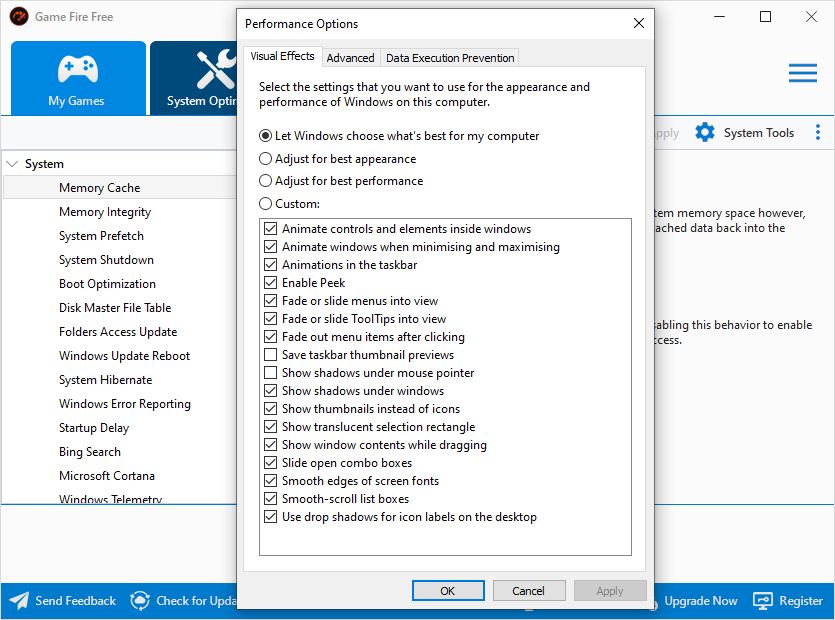Maximize the Game Fire Free window

click(x=765, y=17)
